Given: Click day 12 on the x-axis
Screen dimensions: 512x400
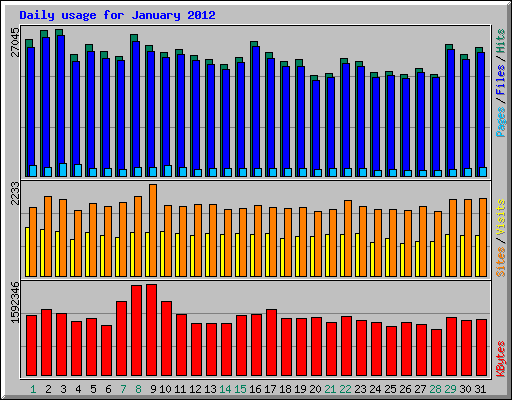Looking at the screenshot, I should point(195,389).
